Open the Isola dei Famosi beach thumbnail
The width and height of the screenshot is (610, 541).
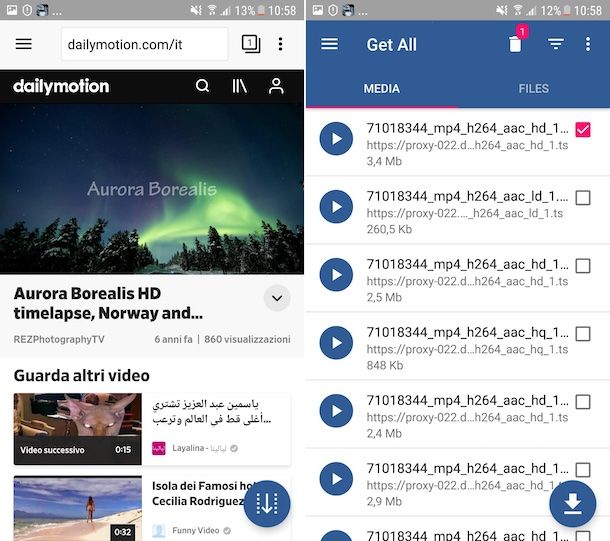pos(78,508)
